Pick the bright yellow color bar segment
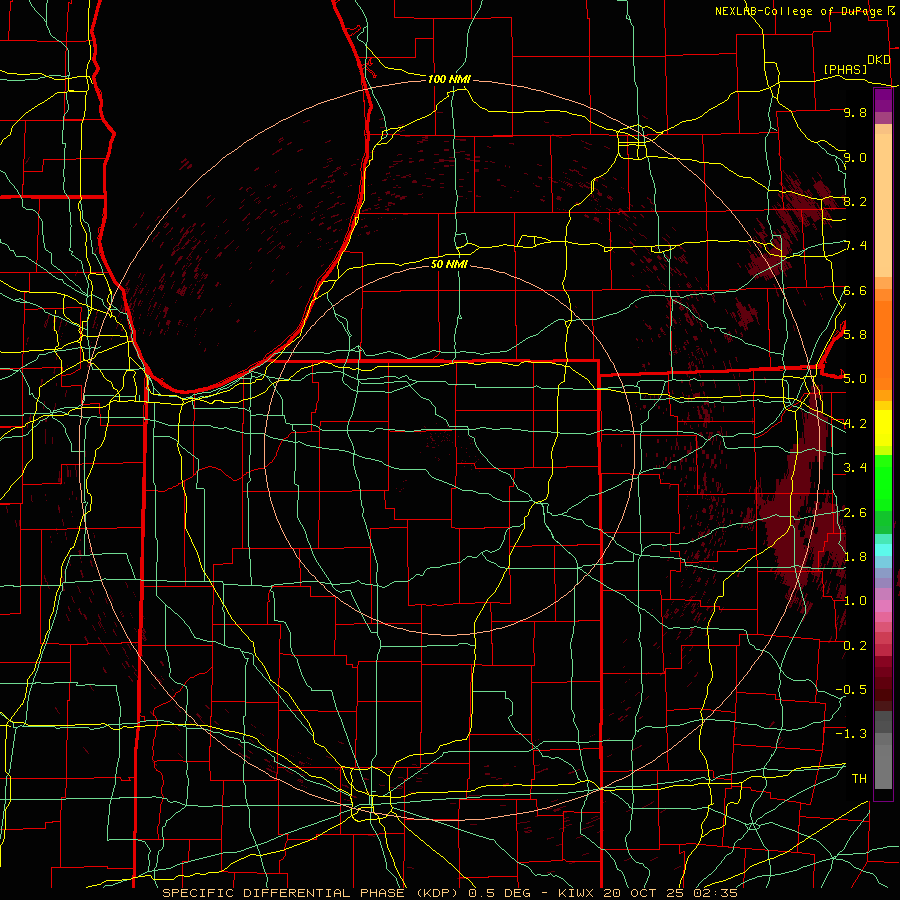Image resolution: width=900 pixels, height=900 pixels. (x=883, y=428)
